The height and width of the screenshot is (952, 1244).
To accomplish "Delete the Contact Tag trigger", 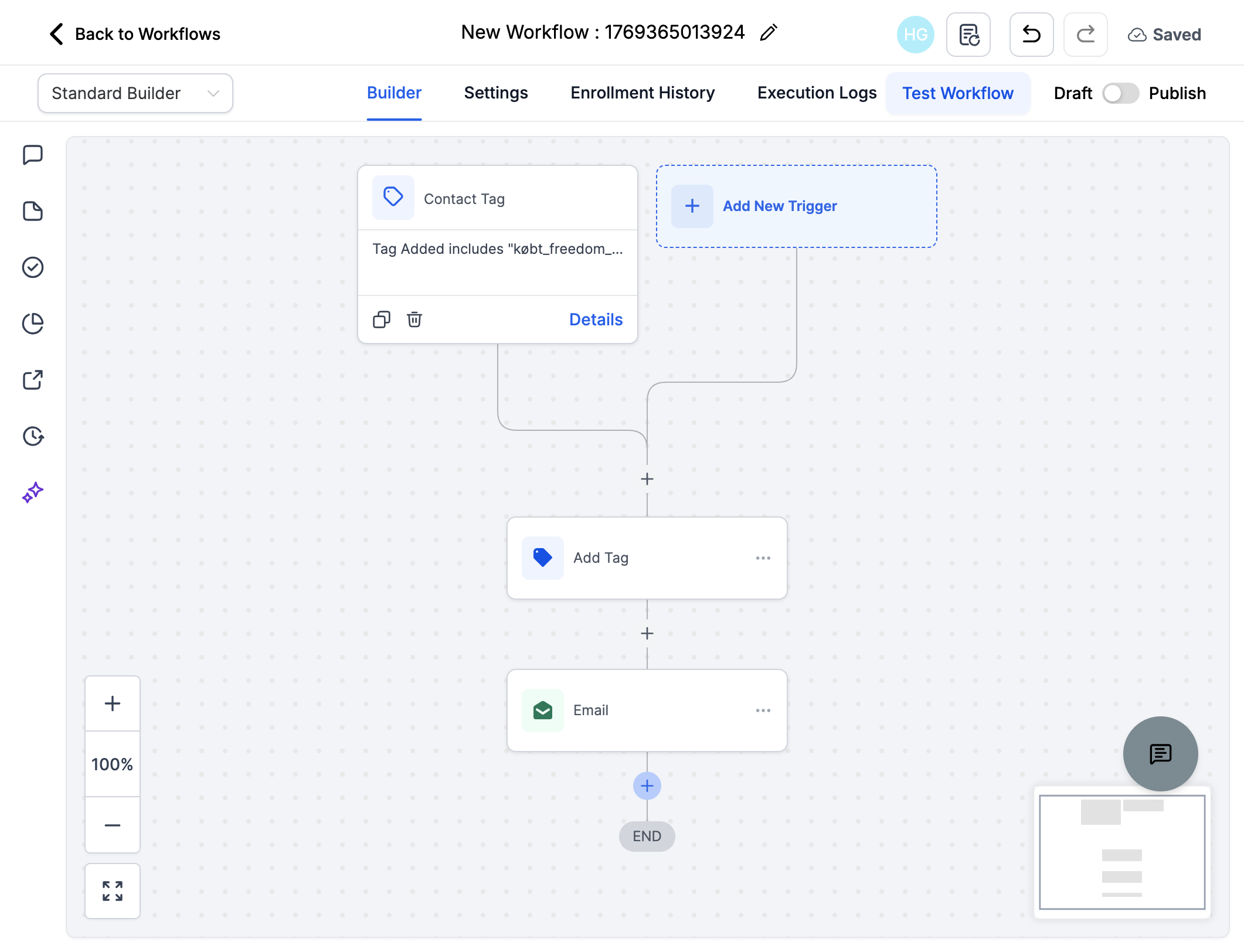I will pos(414,319).
